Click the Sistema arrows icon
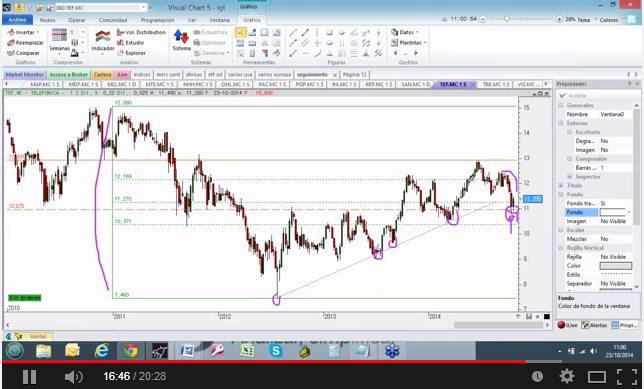The image size is (644, 389). (181, 37)
